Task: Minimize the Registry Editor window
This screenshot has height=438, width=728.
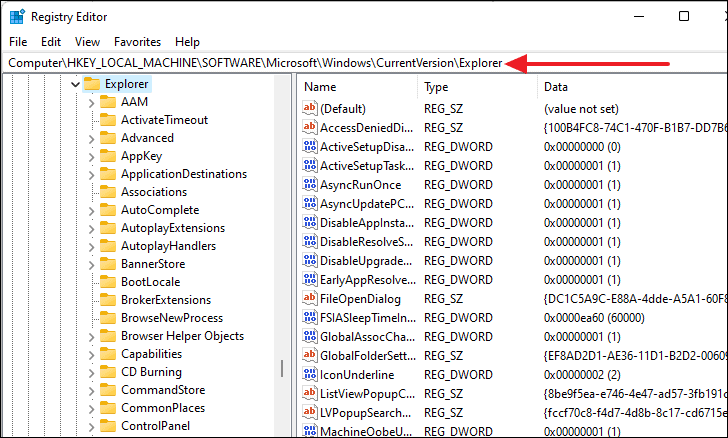Action: (639, 16)
